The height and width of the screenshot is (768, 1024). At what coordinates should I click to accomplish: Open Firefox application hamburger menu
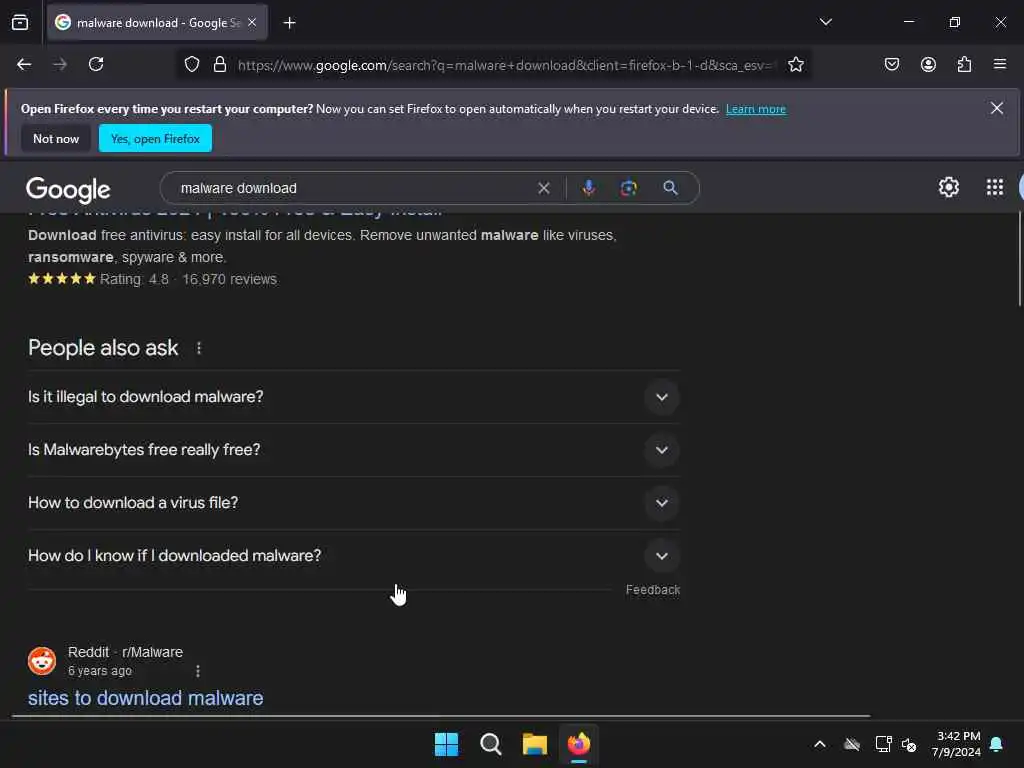point(999,64)
